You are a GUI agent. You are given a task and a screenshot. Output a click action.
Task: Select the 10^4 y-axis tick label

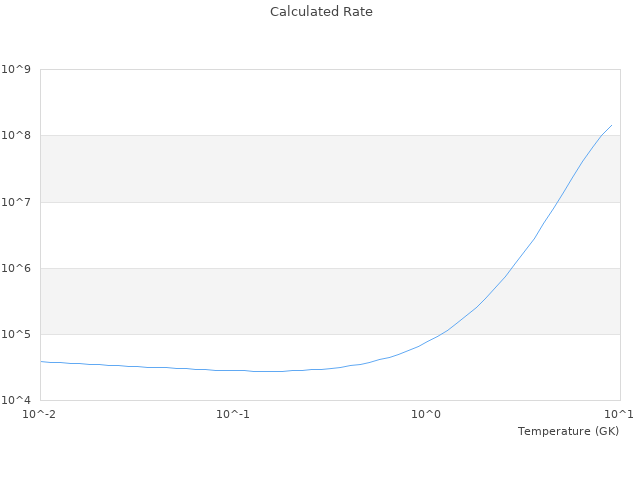tap(17, 400)
